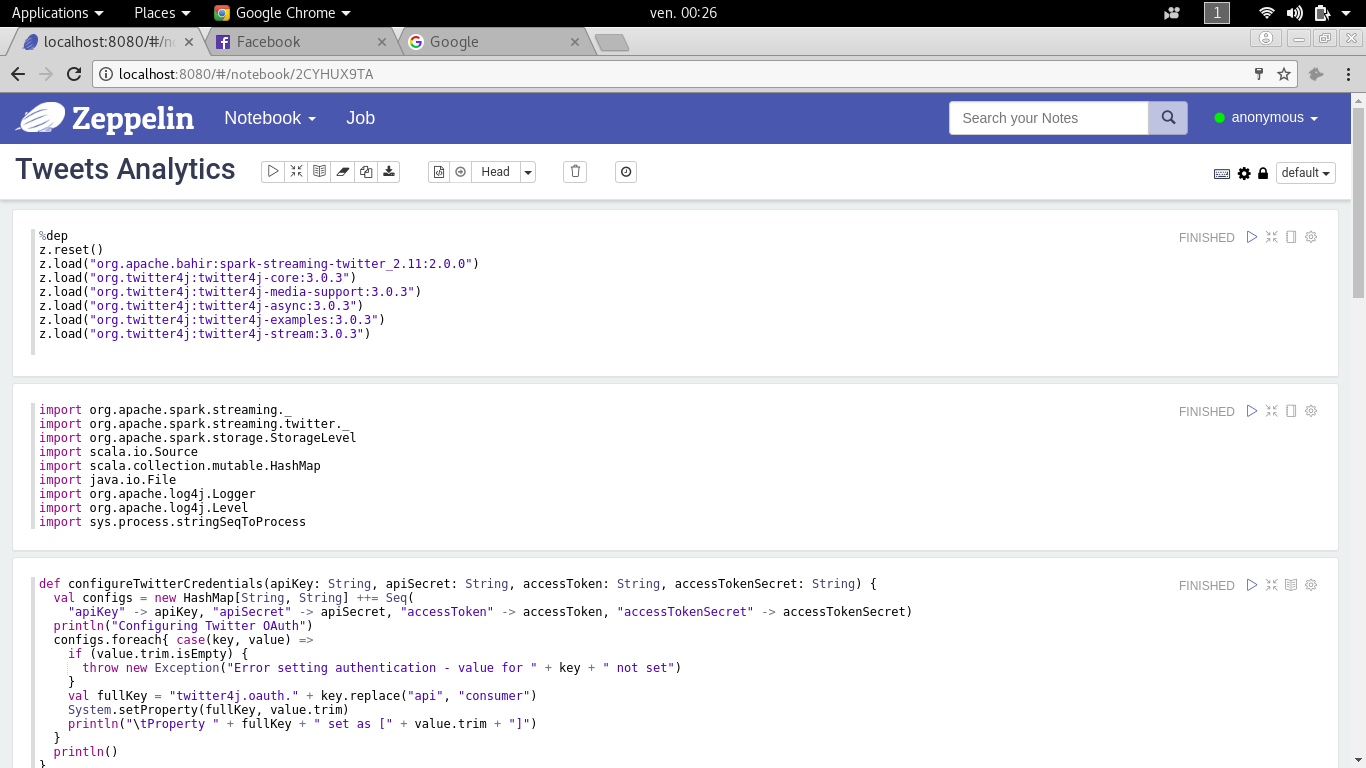The width and height of the screenshot is (1366, 768).
Task: Click the set revision arrow icon beside Head
Action: click(x=461, y=172)
